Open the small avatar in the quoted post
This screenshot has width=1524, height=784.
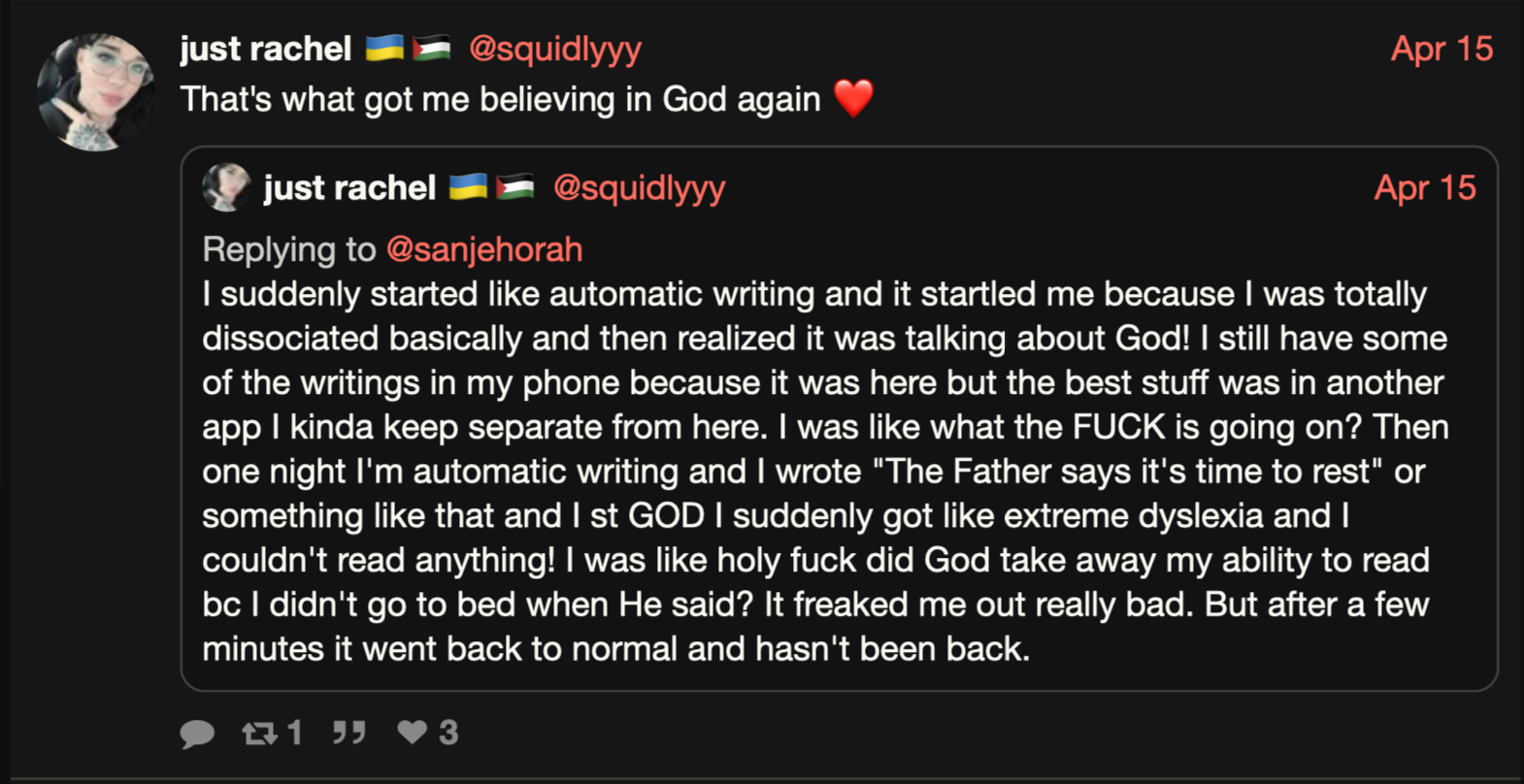click(x=226, y=186)
